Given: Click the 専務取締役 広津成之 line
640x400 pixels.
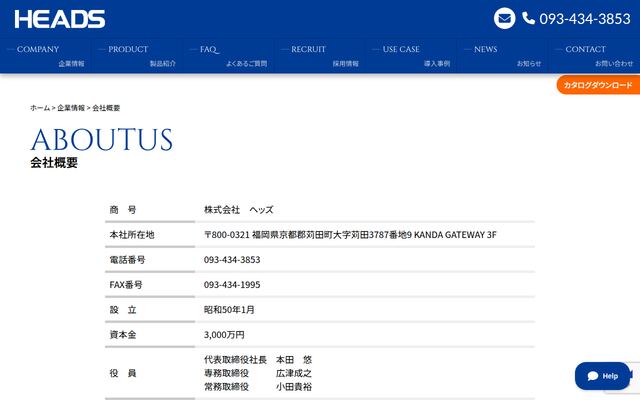Looking at the screenshot, I should pyautogui.click(x=258, y=373).
